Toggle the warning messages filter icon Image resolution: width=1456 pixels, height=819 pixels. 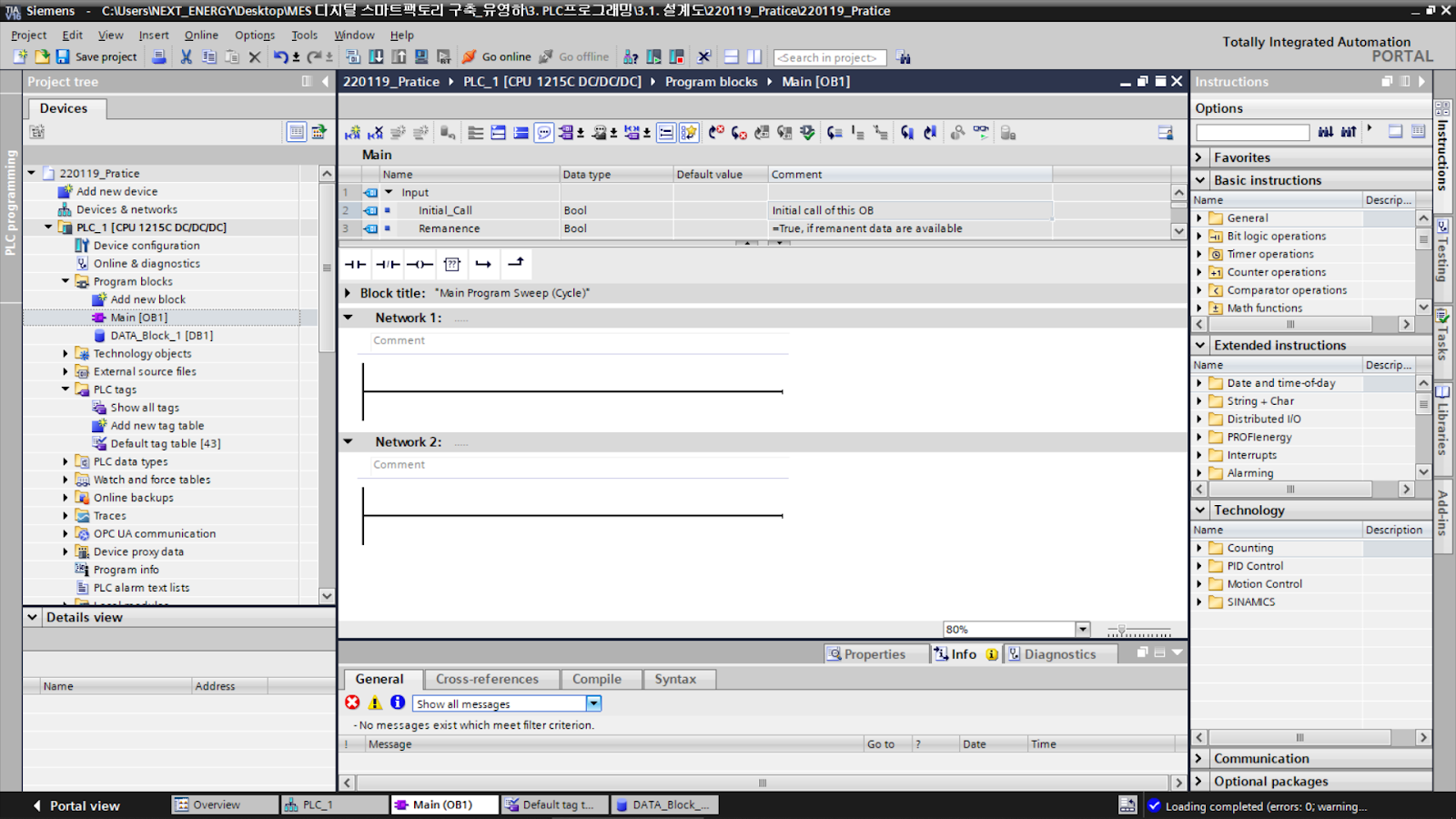375,703
